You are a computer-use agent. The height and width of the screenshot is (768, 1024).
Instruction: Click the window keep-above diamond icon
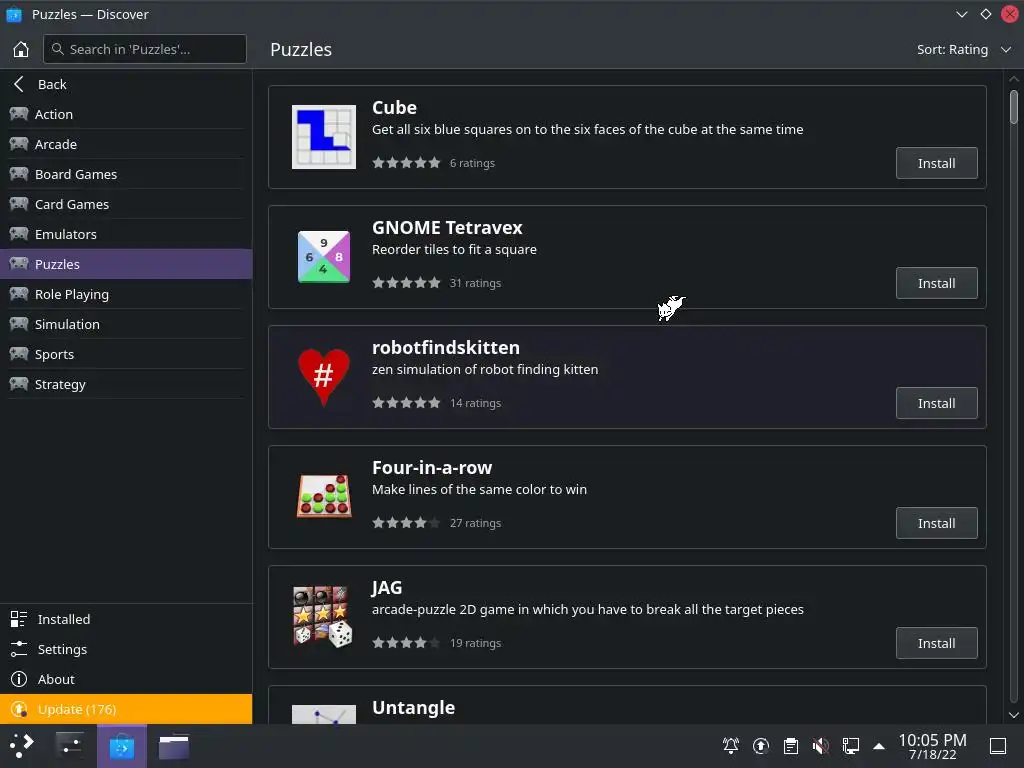[x=985, y=14]
